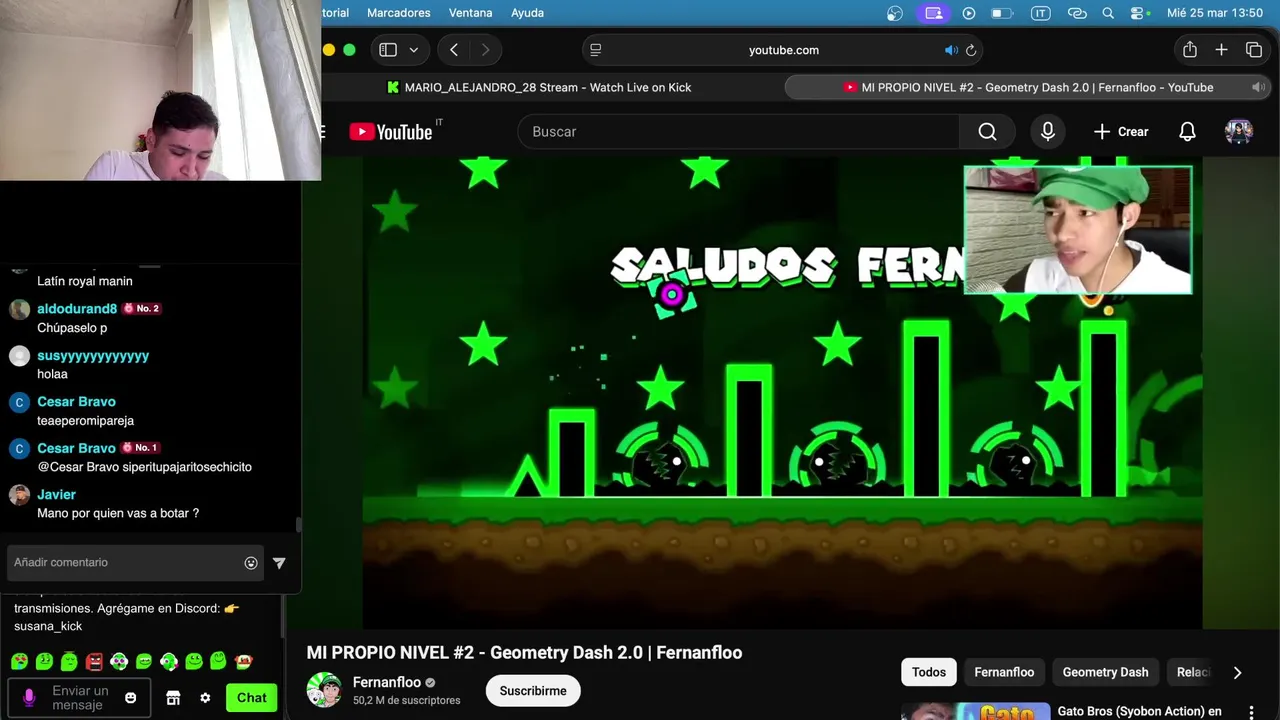Activate YouTube voice search microphone
This screenshot has width=1280, height=720.
pyautogui.click(x=1048, y=132)
